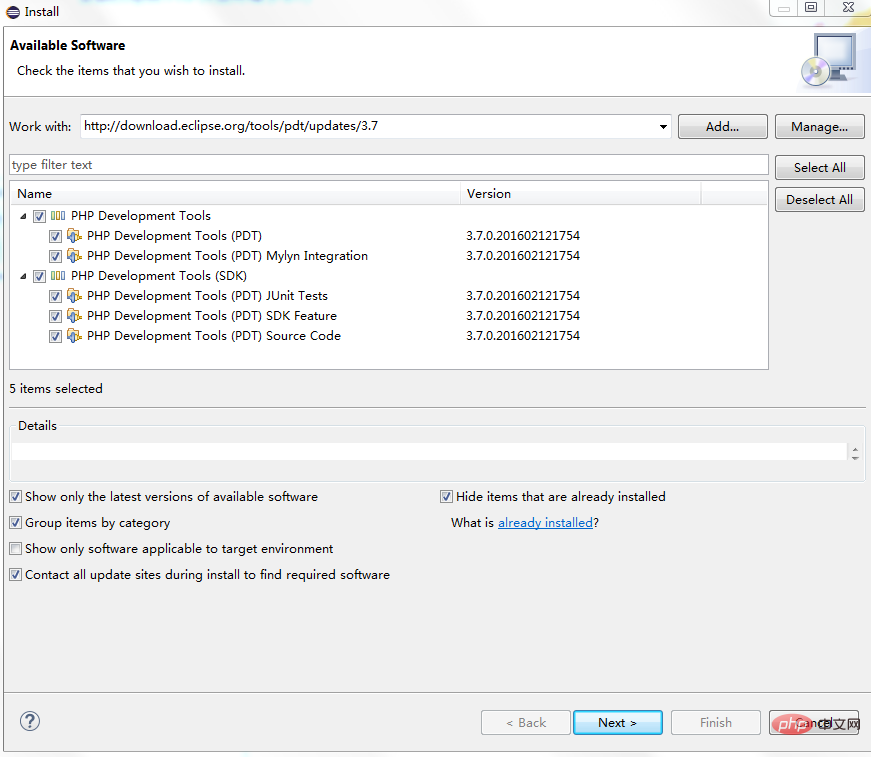Click the Details scroll down arrow
The width and height of the screenshot is (871, 757).
coord(855,458)
